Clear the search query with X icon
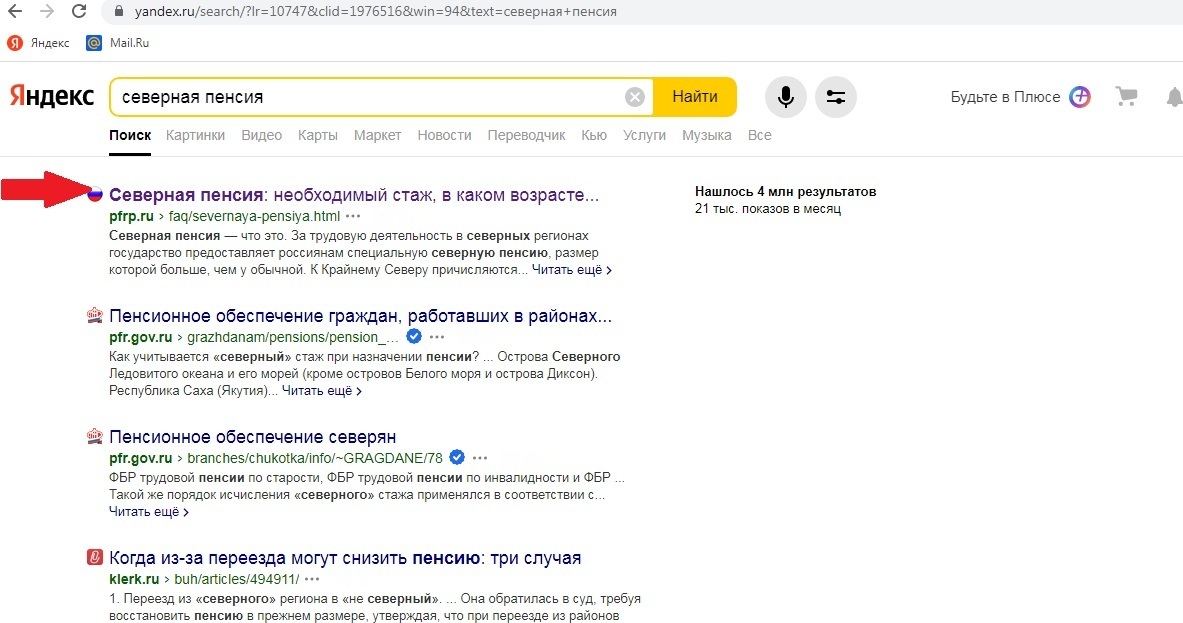Image resolution: width=1183 pixels, height=623 pixels. click(x=635, y=97)
